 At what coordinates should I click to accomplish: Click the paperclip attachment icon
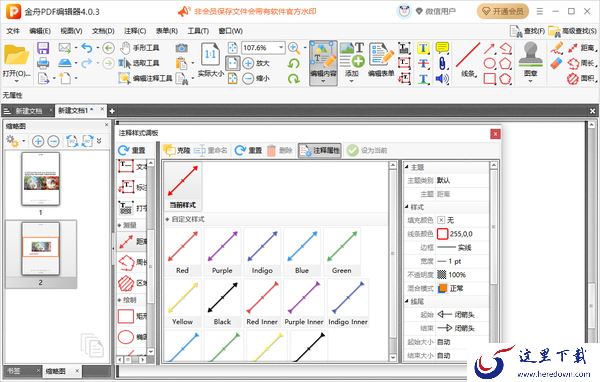pyautogui.click(x=442, y=63)
